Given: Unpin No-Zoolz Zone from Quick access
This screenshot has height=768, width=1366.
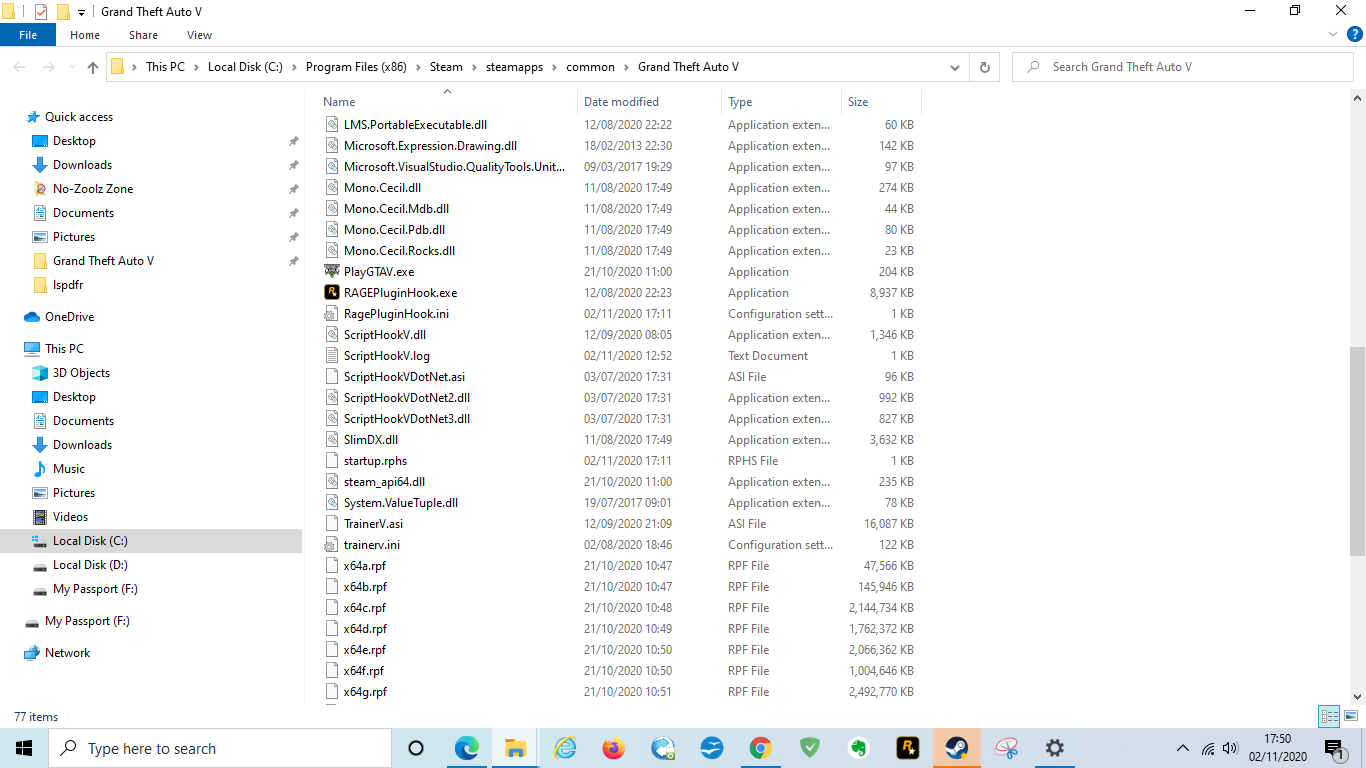Looking at the screenshot, I should pos(293,189).
